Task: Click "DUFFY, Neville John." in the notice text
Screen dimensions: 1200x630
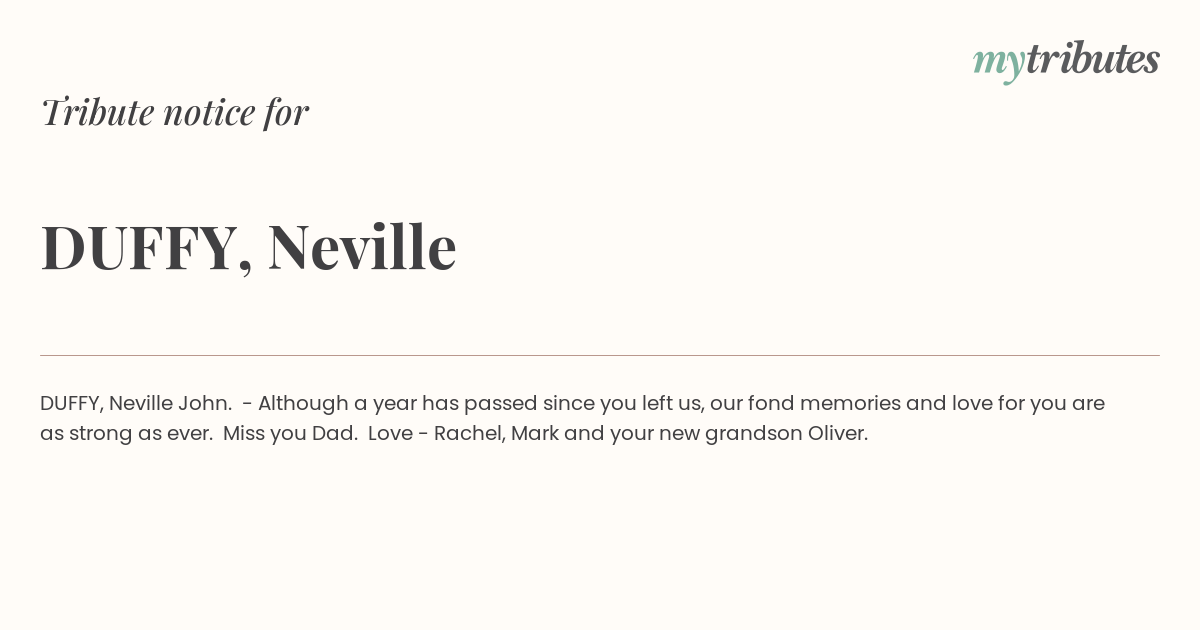Action: tap(136, 403)
